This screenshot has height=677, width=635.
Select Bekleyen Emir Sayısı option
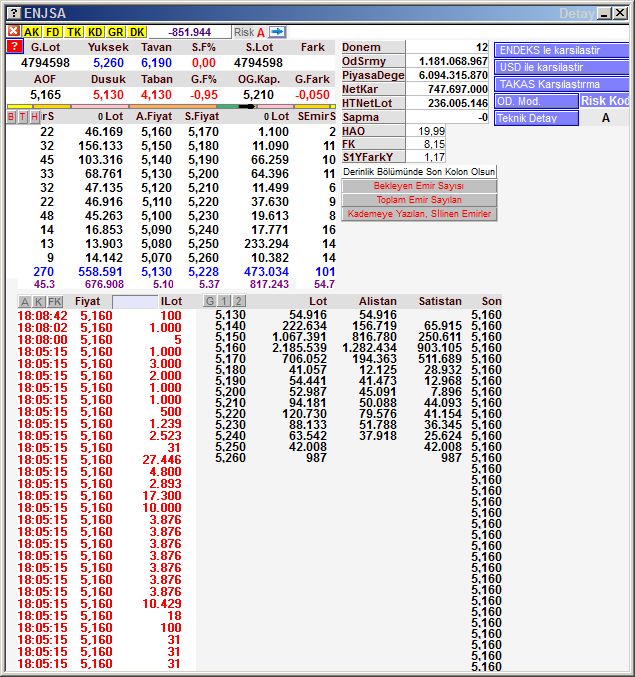[419, 186]
